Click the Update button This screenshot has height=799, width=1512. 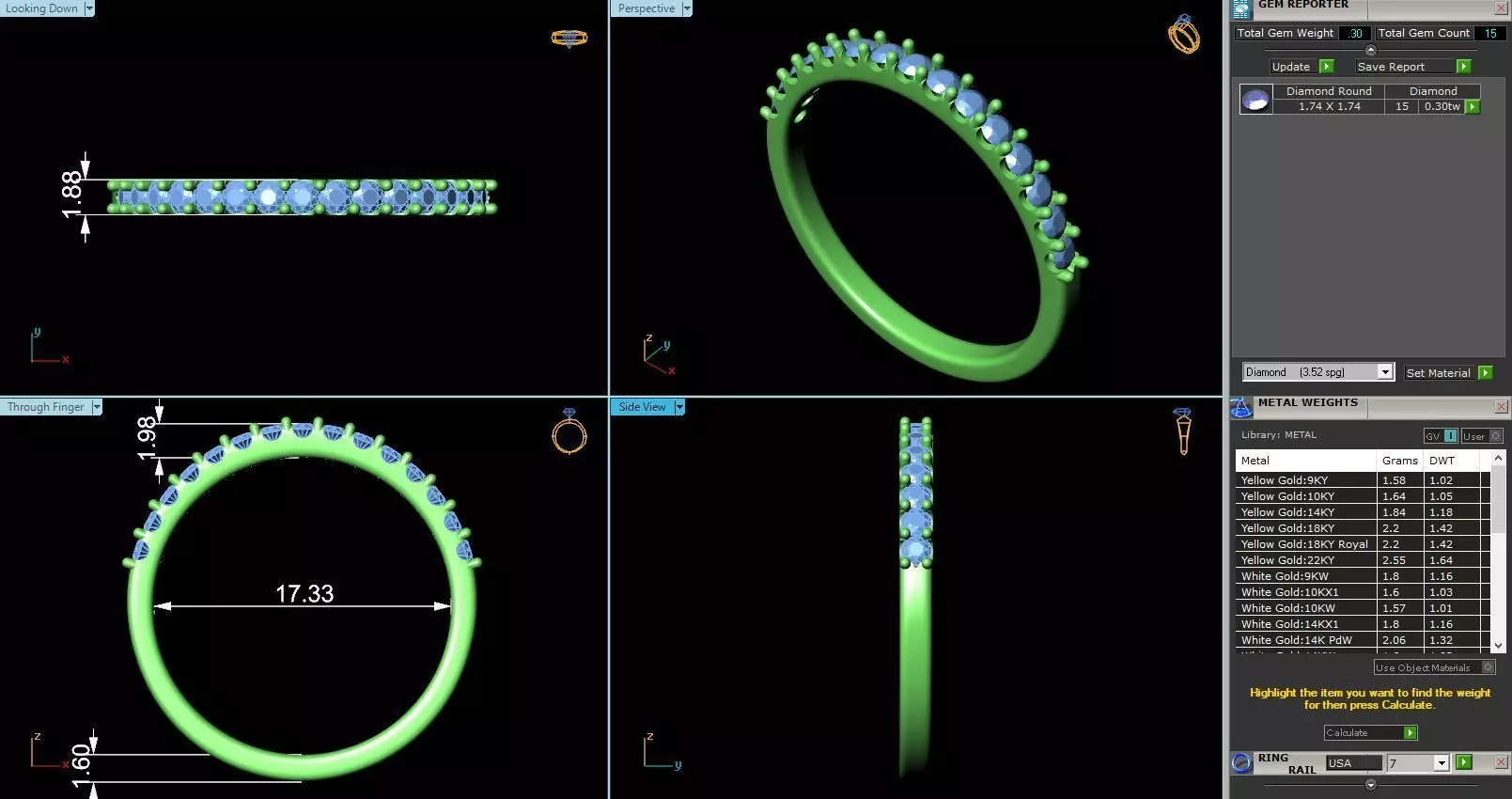coord(1291,67)
